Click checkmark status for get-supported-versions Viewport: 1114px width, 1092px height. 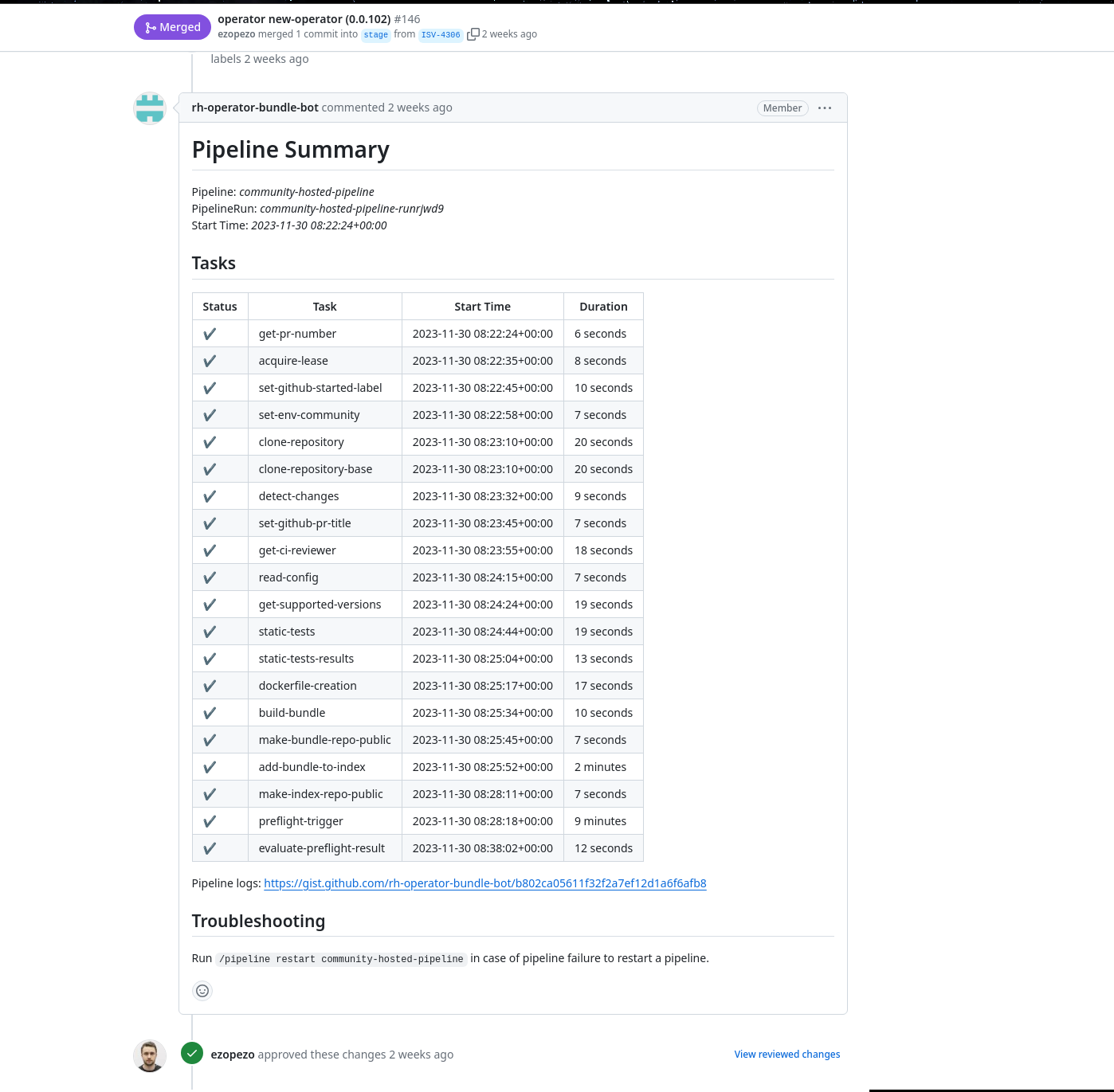[210, 605]
